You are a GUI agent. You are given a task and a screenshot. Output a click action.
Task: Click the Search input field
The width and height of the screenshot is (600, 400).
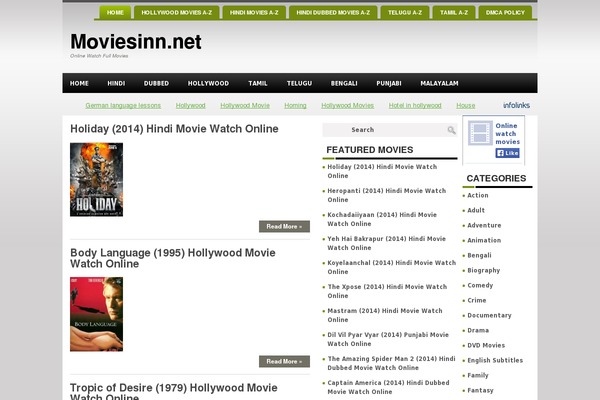pos(385,130)
